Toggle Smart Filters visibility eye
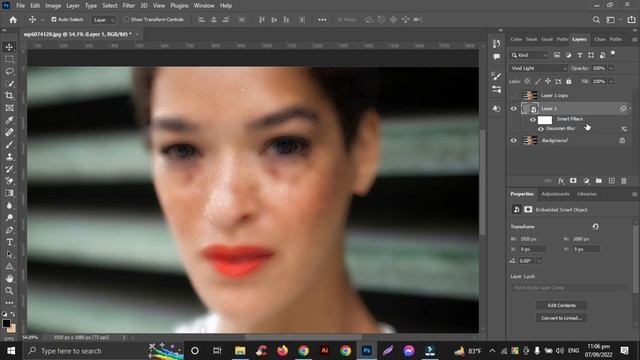 tap(533, 120)
